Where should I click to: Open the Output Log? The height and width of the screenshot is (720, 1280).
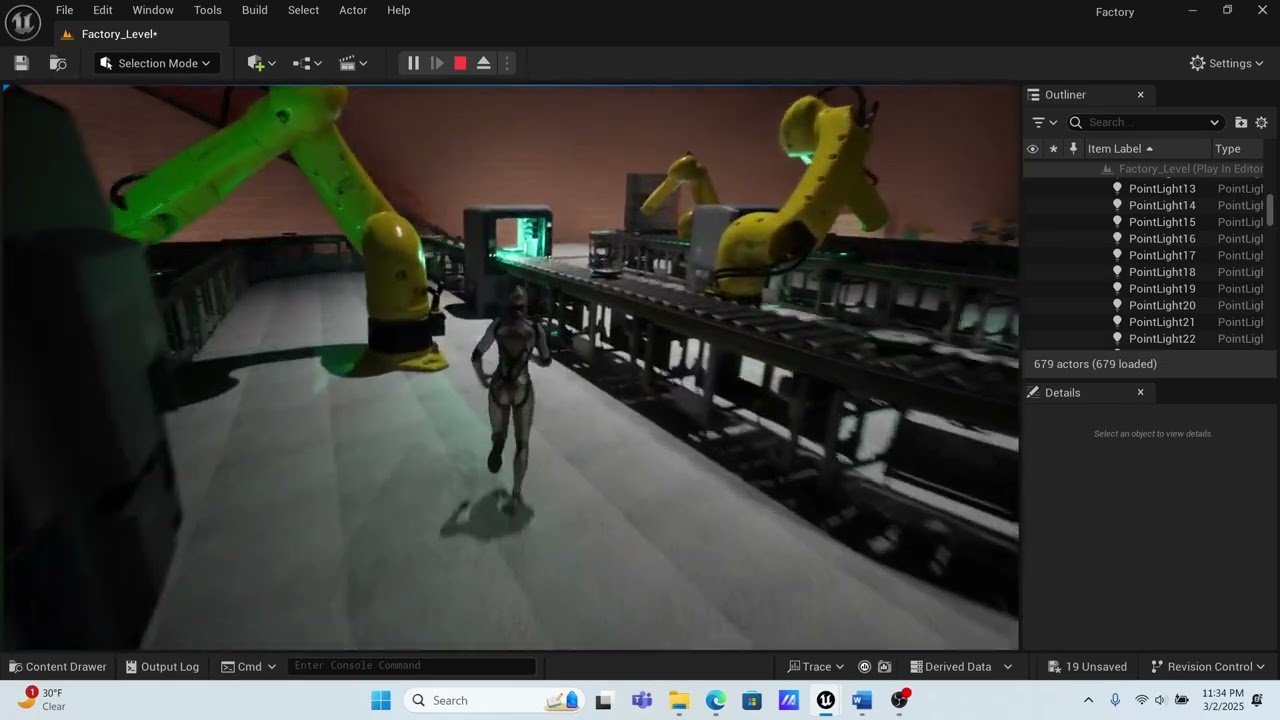coord(162,667)
